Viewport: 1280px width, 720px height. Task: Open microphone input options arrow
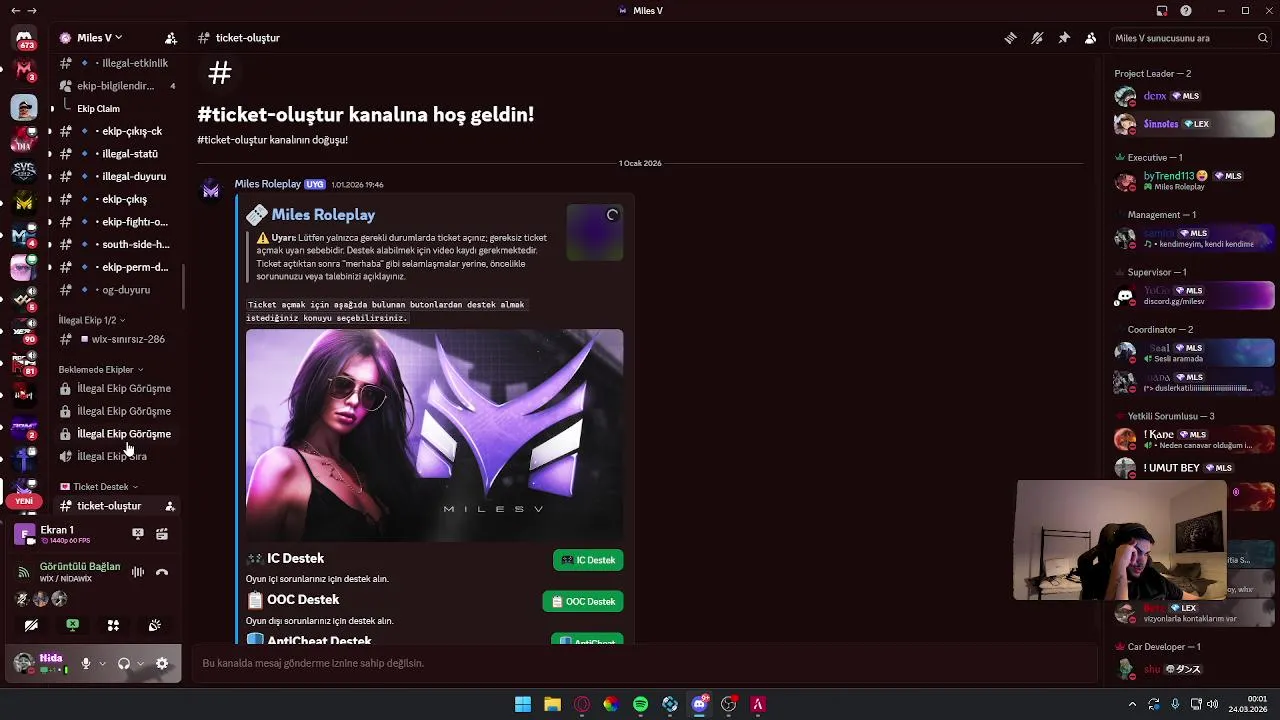tap(102, 663)
